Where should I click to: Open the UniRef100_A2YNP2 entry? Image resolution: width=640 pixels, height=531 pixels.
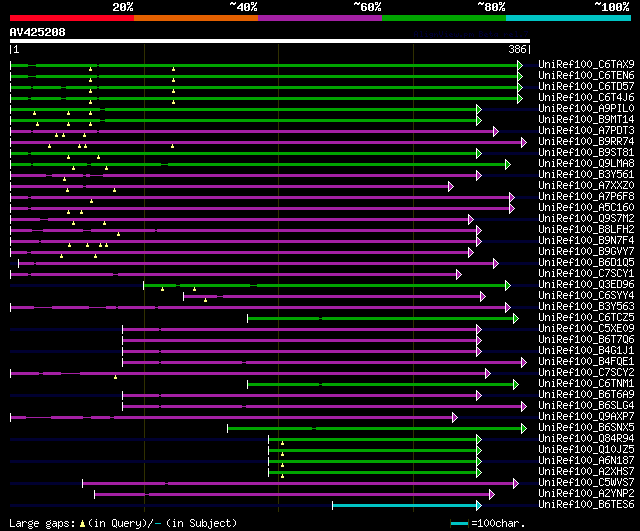[x=586, y=494]
